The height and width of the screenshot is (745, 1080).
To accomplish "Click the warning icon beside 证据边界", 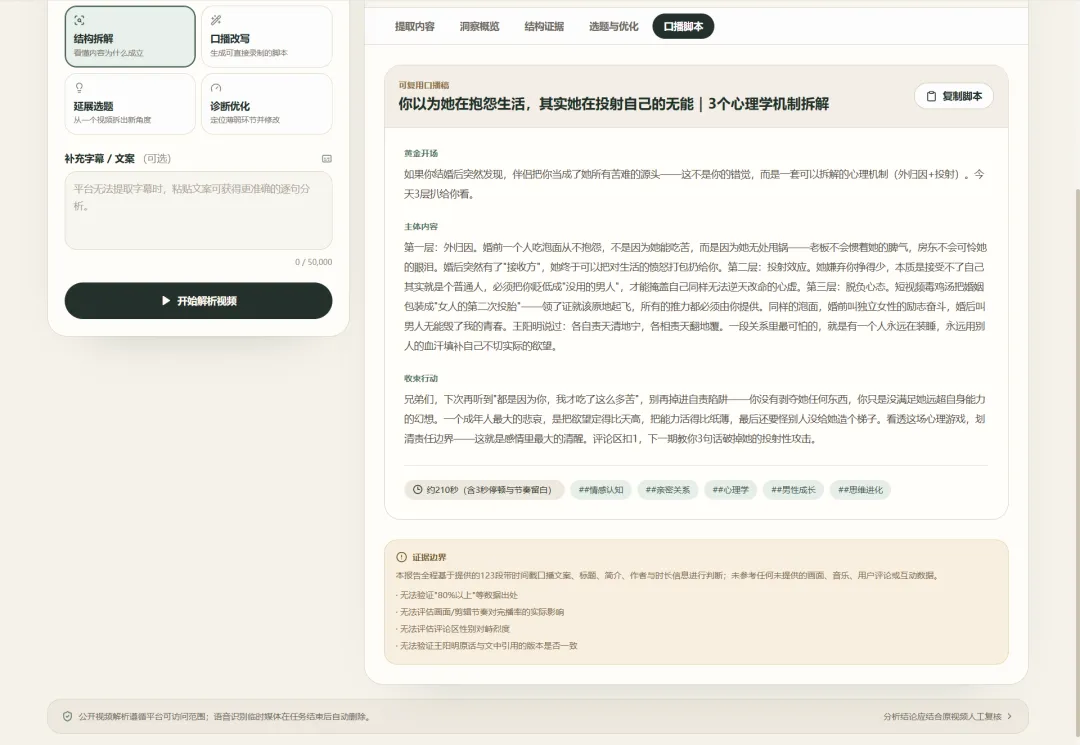I will coord(402,557).
